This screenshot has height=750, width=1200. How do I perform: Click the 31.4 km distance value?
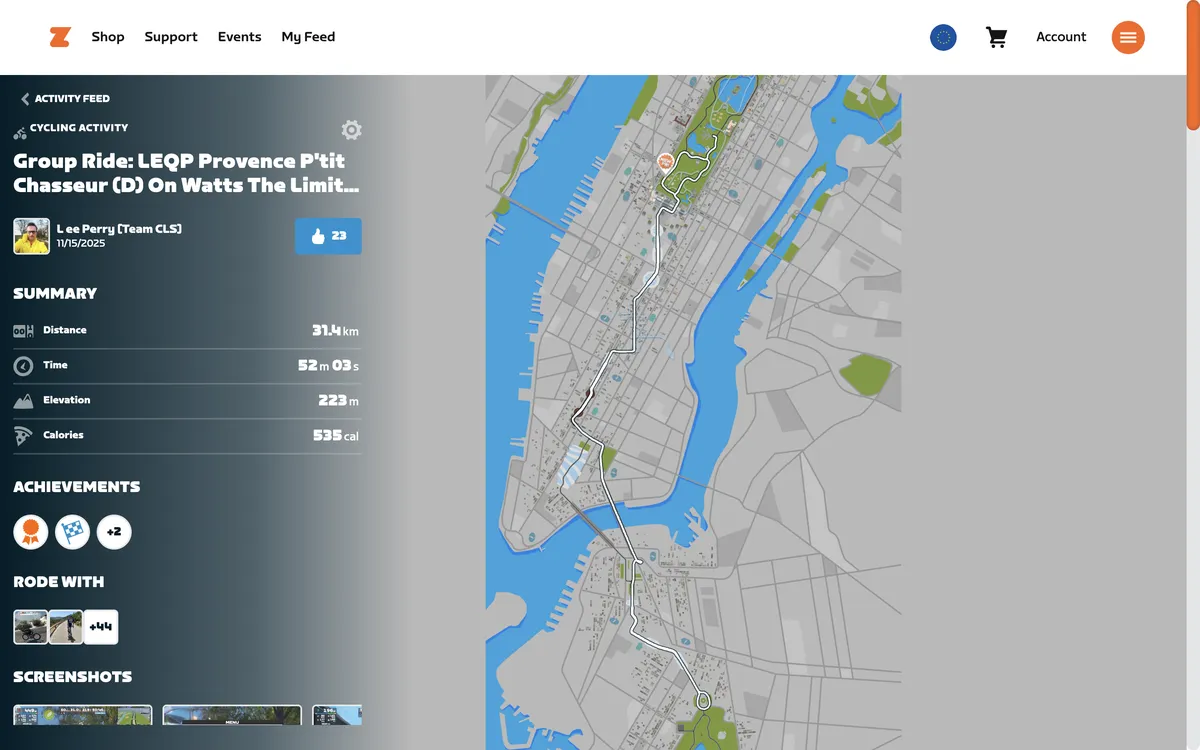click(335, 330)
